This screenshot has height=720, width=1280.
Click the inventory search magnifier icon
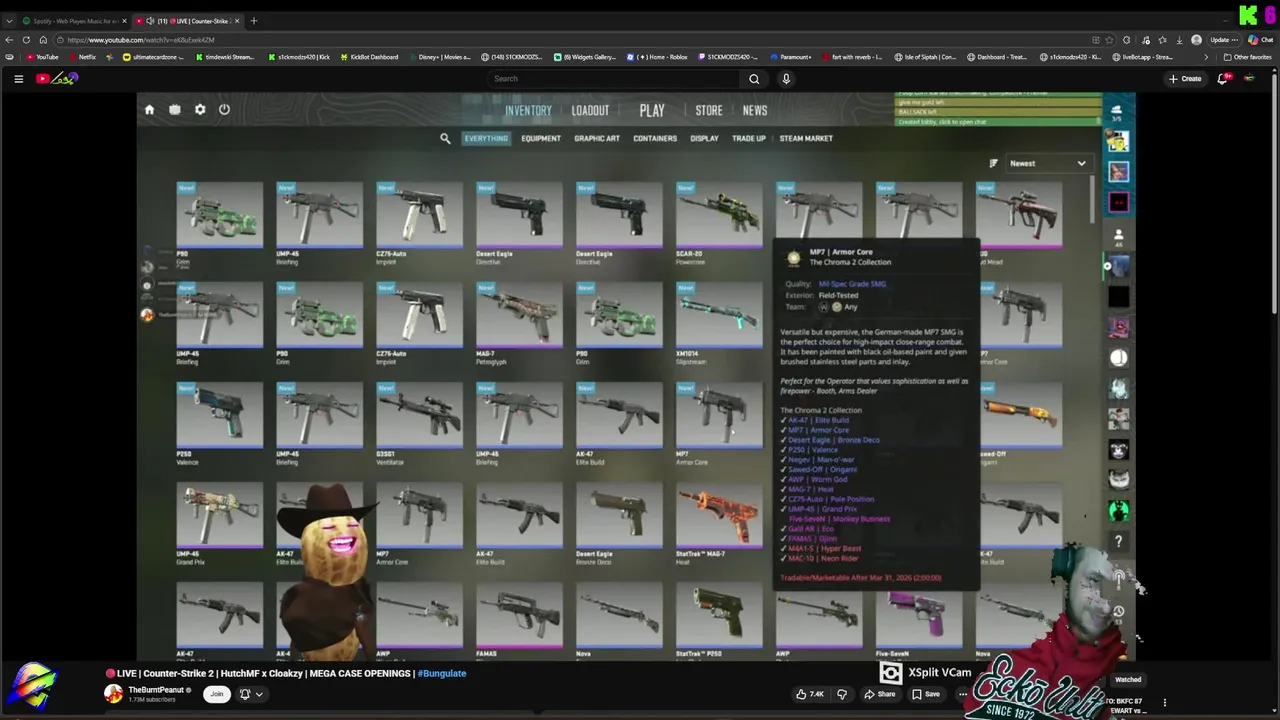(x=445, y=139)
